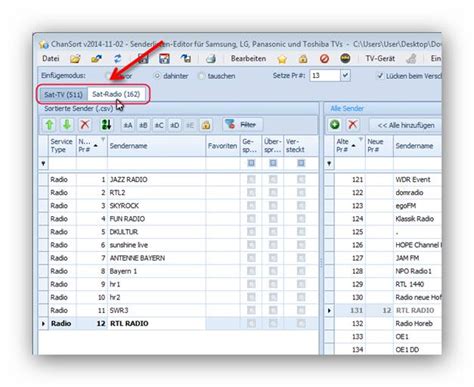The height and width of the screenshot is (387, 474).
Task: Click the open file folder icon
Action: click(x=75, y=59)
